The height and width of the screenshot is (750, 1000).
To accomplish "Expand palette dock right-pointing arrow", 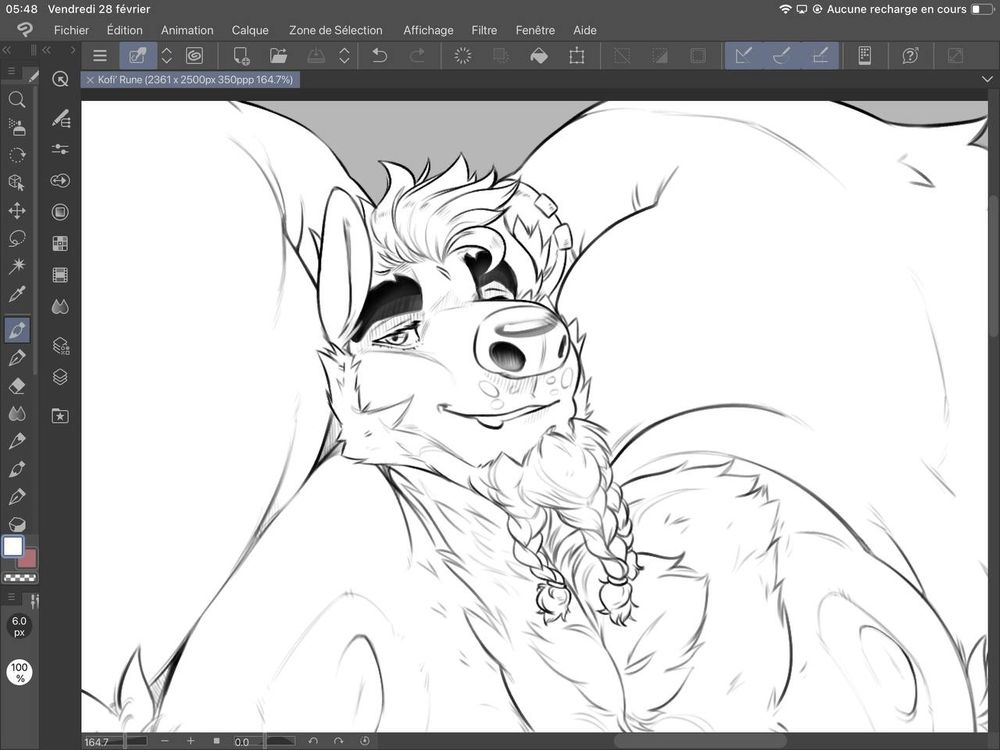I will pos(73,50).
